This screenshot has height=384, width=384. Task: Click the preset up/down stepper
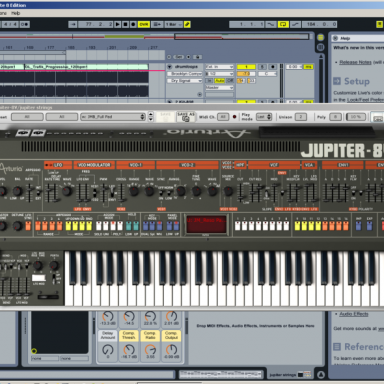coord(151,117)
